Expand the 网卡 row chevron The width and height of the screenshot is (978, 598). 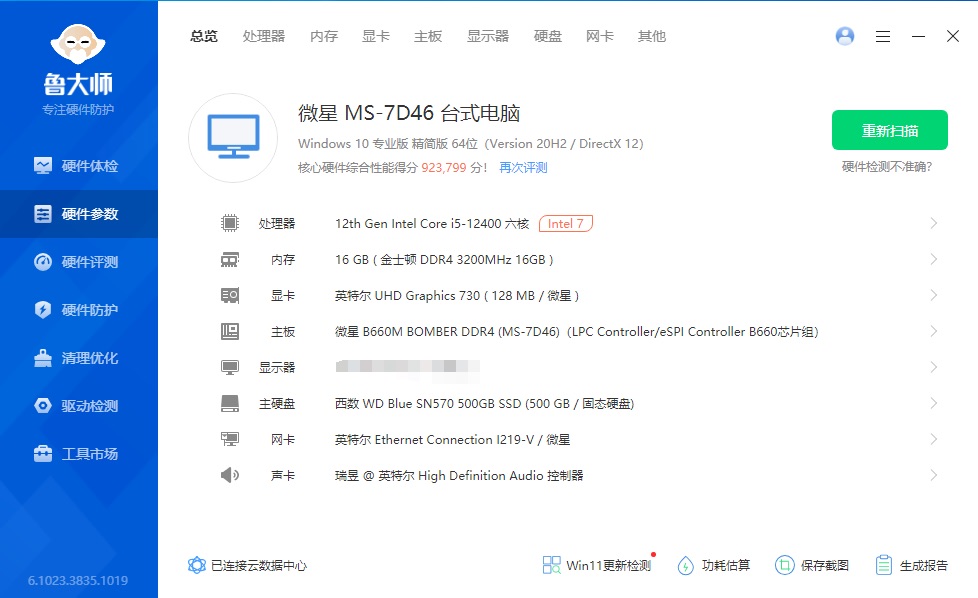click(x=933, y=440)
